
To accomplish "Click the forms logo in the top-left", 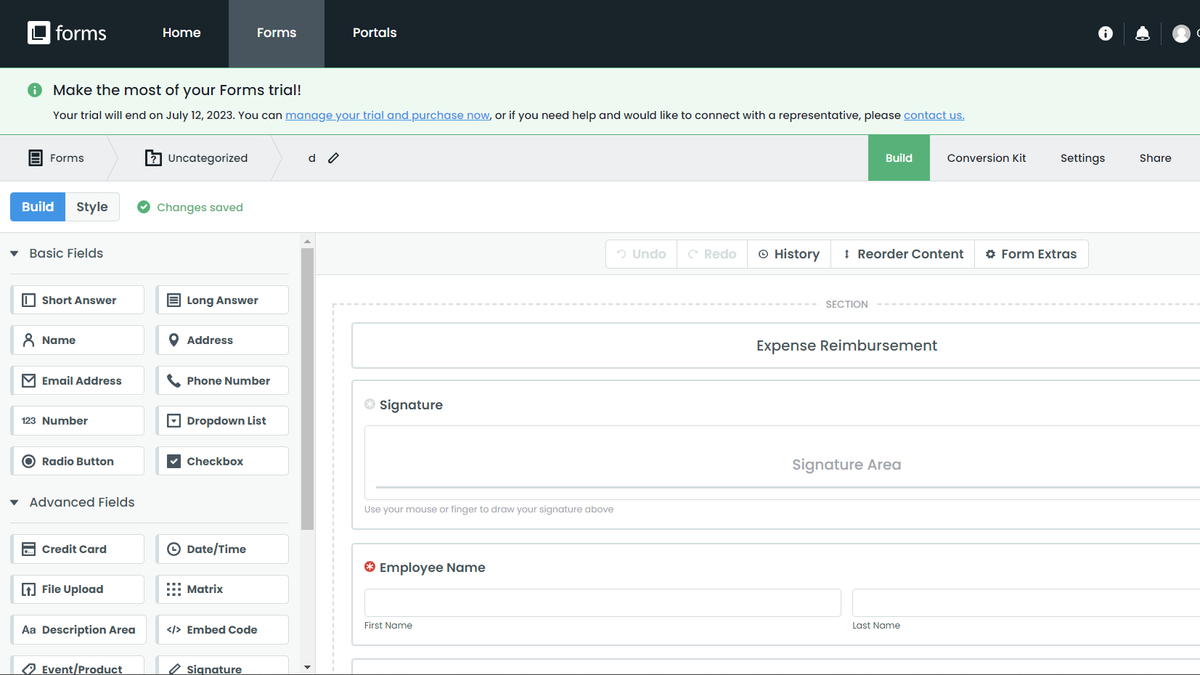I will coord(66,32).
